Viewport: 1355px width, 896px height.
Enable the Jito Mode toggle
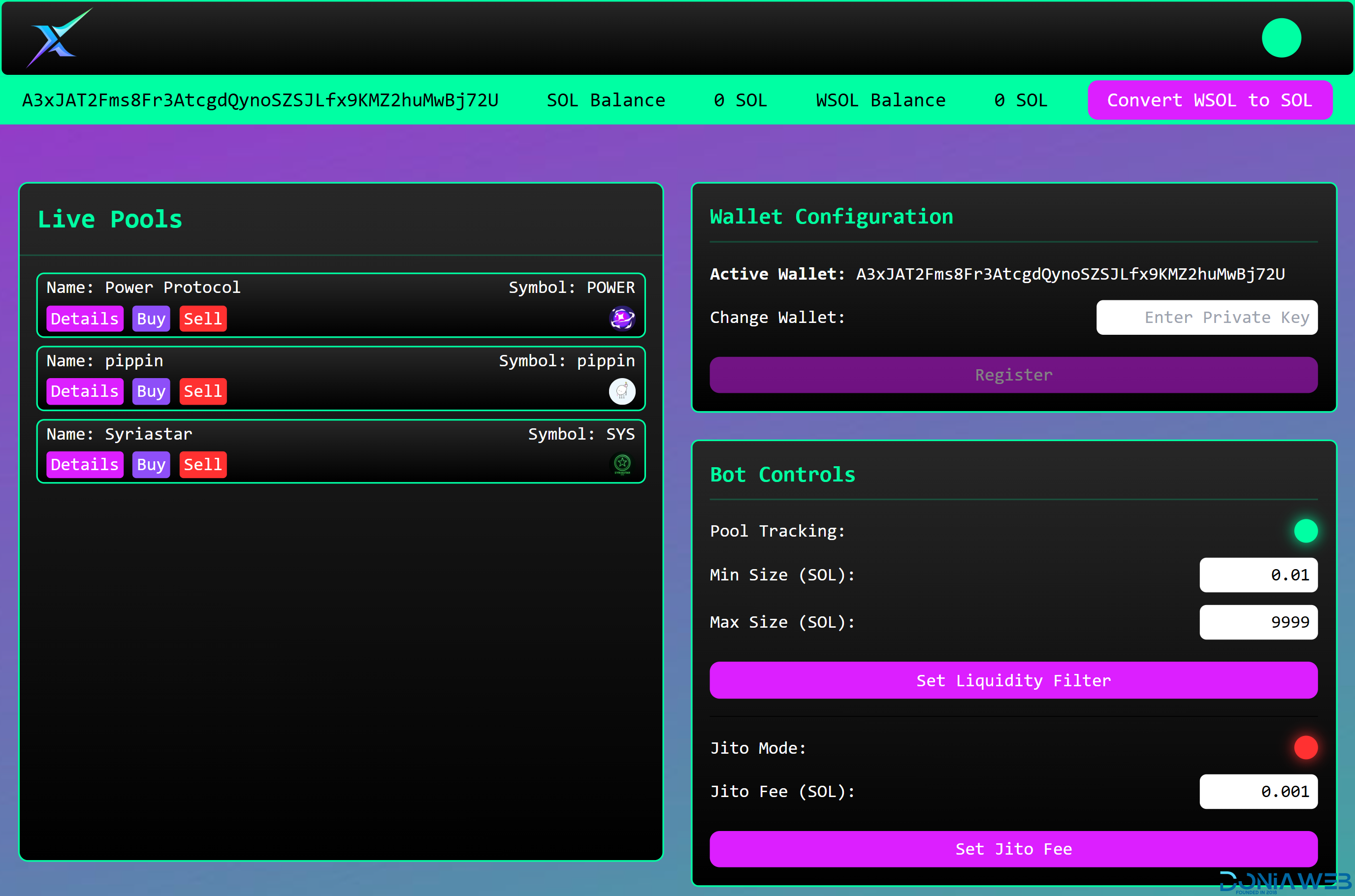pos(1305,747)
